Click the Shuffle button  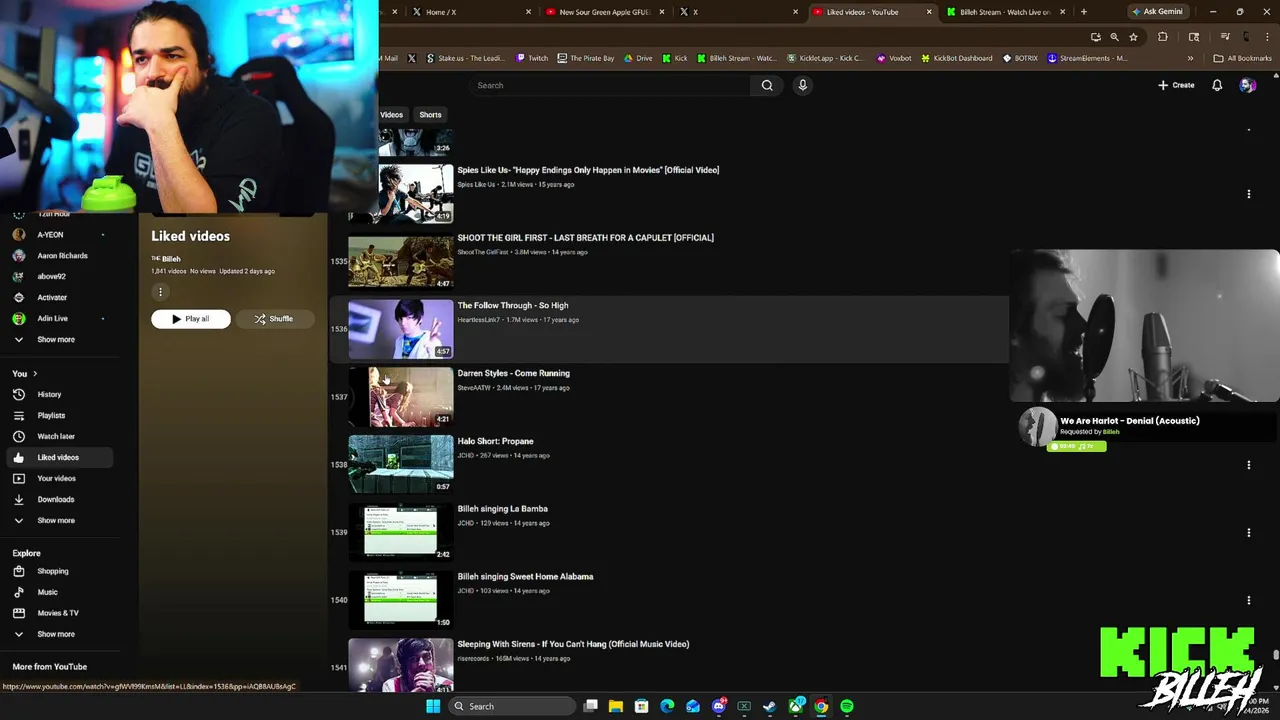tap(273, 319)
